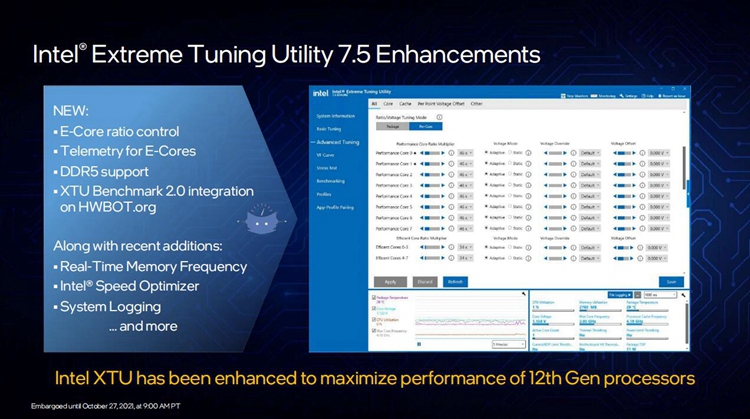The width and height of the screenshot is (750, 419).
Task: Open logging interval dropdown near File Logging
Action: pyautogui.click(x=660, y=295)
